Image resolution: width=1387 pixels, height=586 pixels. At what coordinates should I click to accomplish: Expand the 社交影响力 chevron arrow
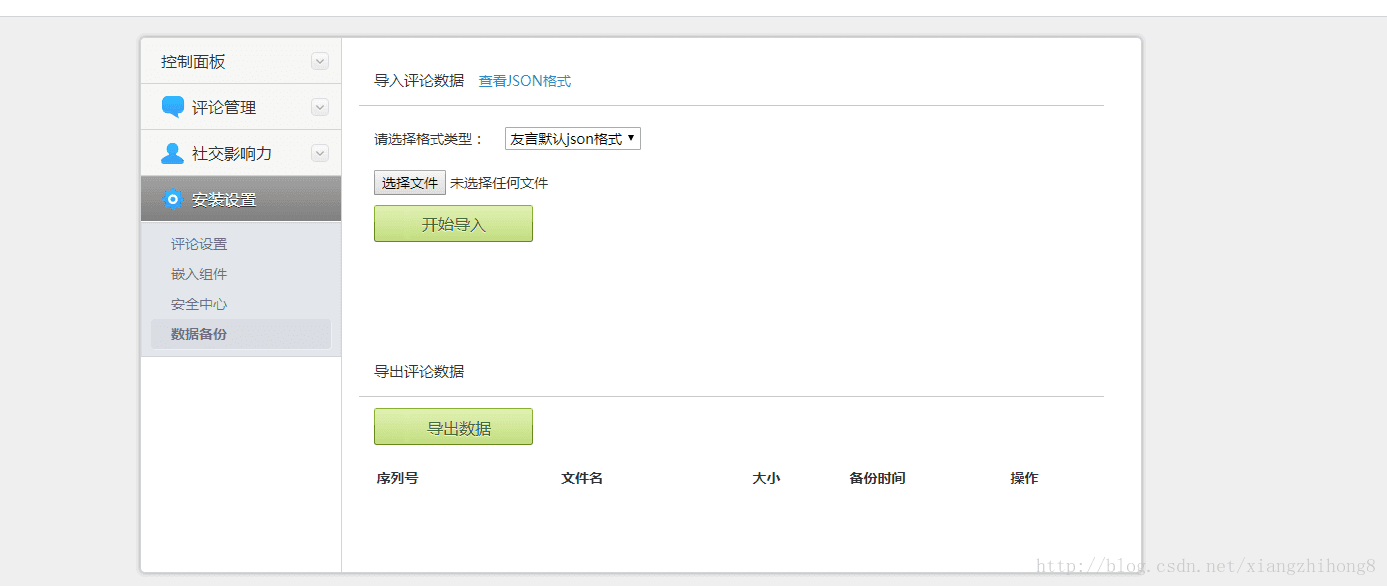(320, 153)
